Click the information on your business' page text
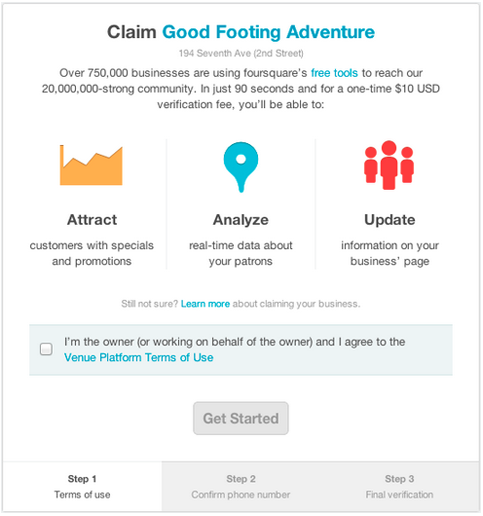Screen dimensions: 483x516 (x=390, y=253)
